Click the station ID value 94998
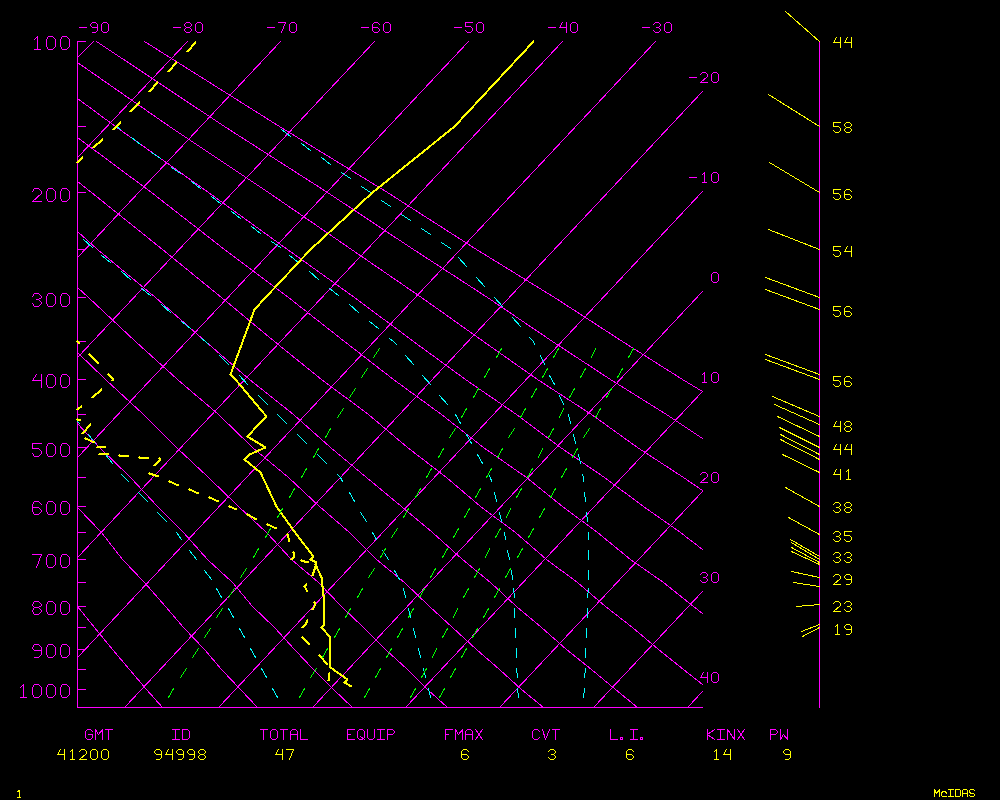Screen dimensions: 1000x800 pyautogui.click(x=180, y=755)
